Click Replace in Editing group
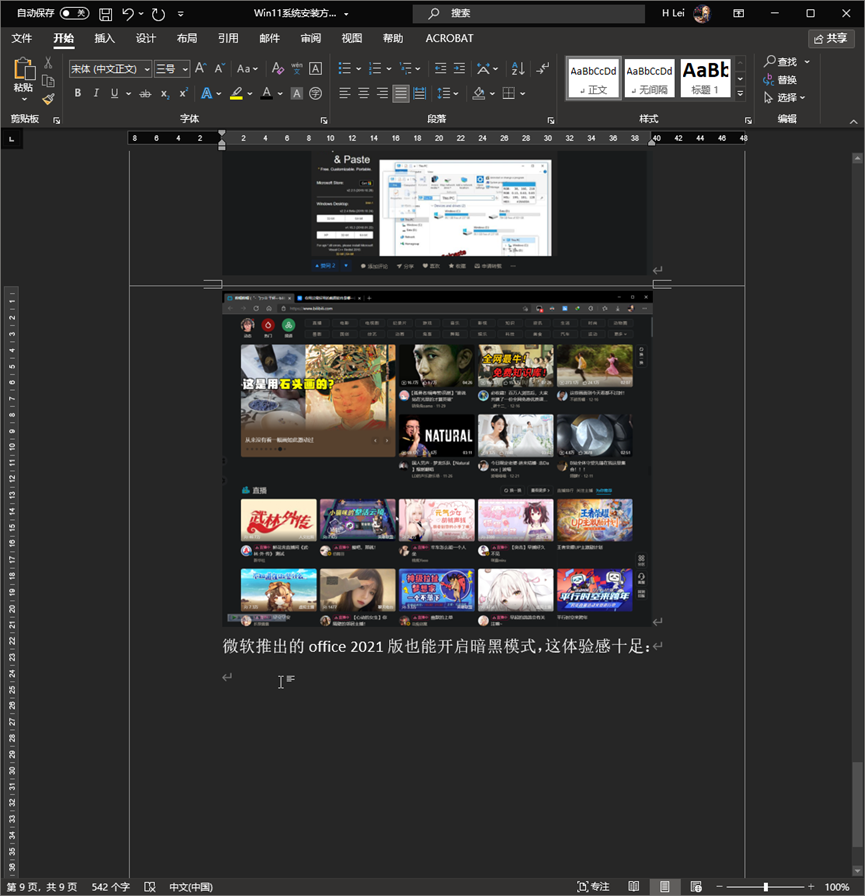 point(780,79)
